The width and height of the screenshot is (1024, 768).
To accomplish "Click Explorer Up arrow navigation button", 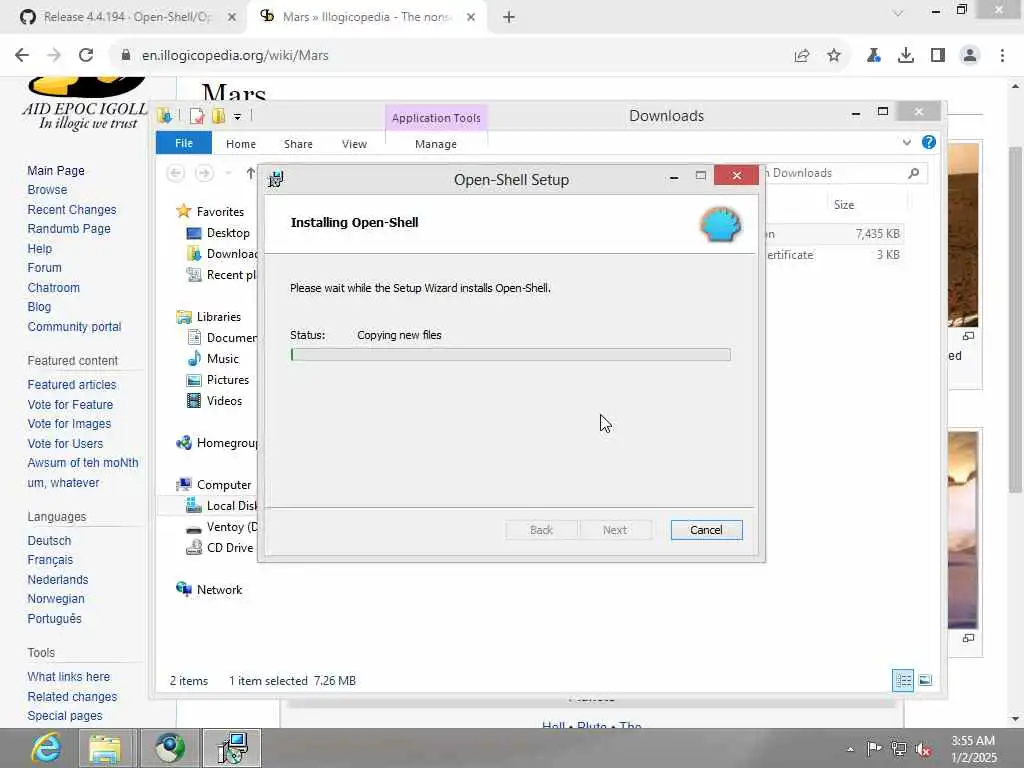I will 251,173.
